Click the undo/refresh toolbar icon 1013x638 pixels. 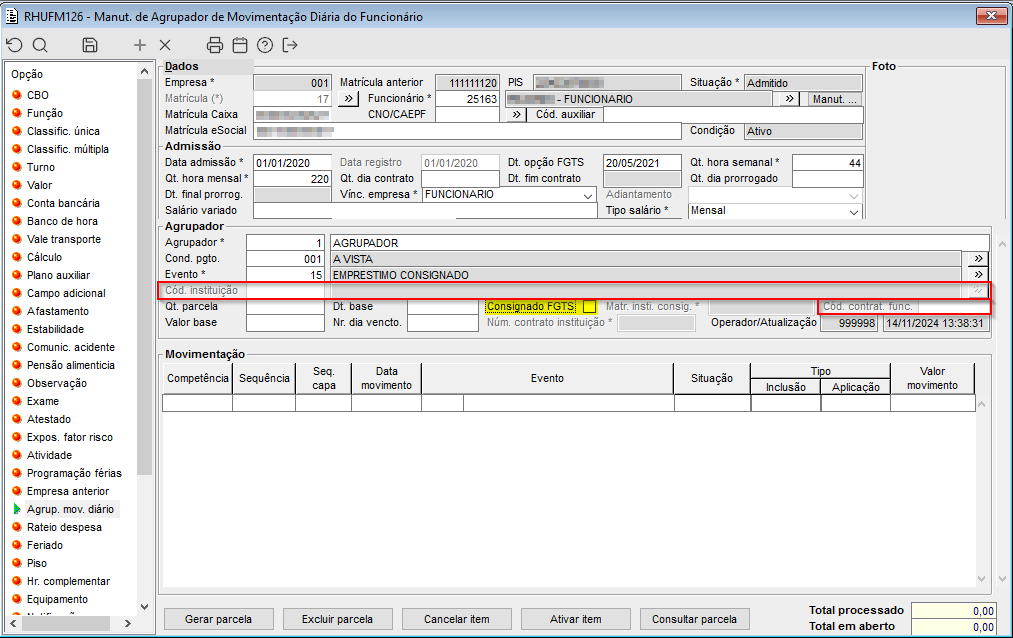[14, 45]
